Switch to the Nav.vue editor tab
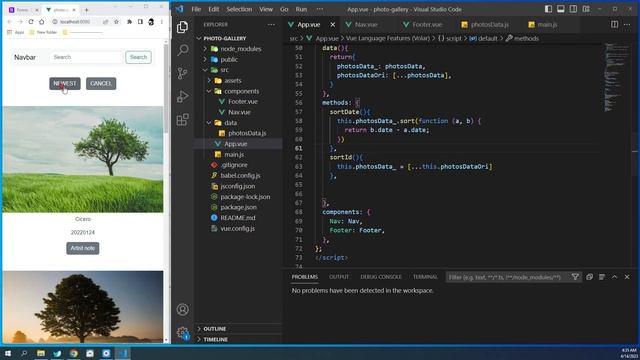 (x=366, y=24)
